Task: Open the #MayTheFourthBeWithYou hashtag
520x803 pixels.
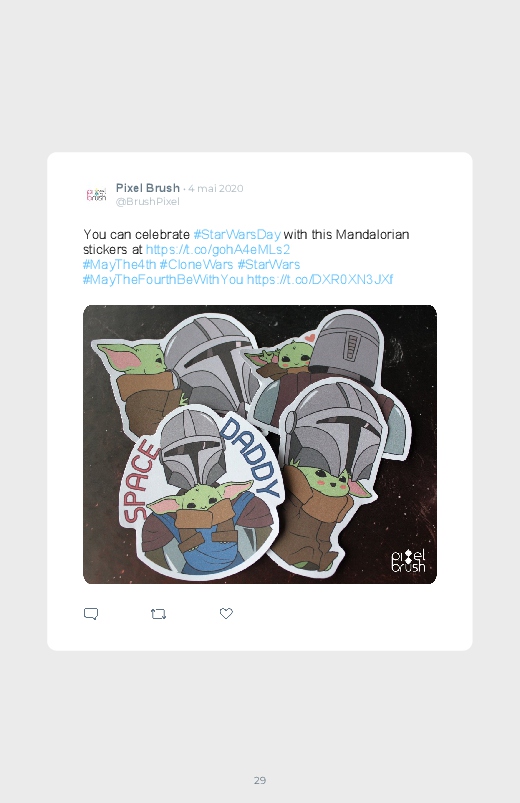Action: [163, 279]
